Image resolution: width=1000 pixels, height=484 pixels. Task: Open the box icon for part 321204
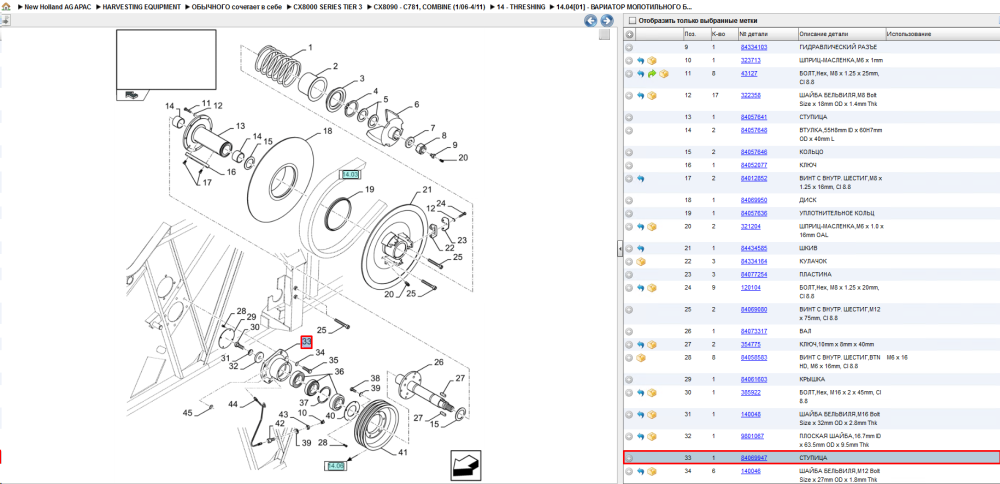tap(652, 226)
